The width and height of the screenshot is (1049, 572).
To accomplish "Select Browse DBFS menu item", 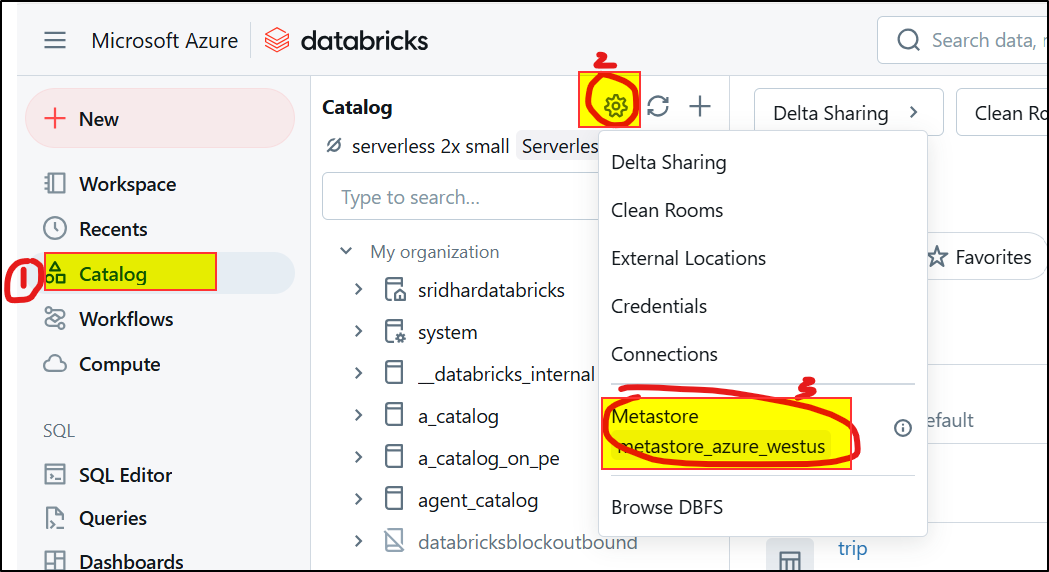I will tap(763, 507).
